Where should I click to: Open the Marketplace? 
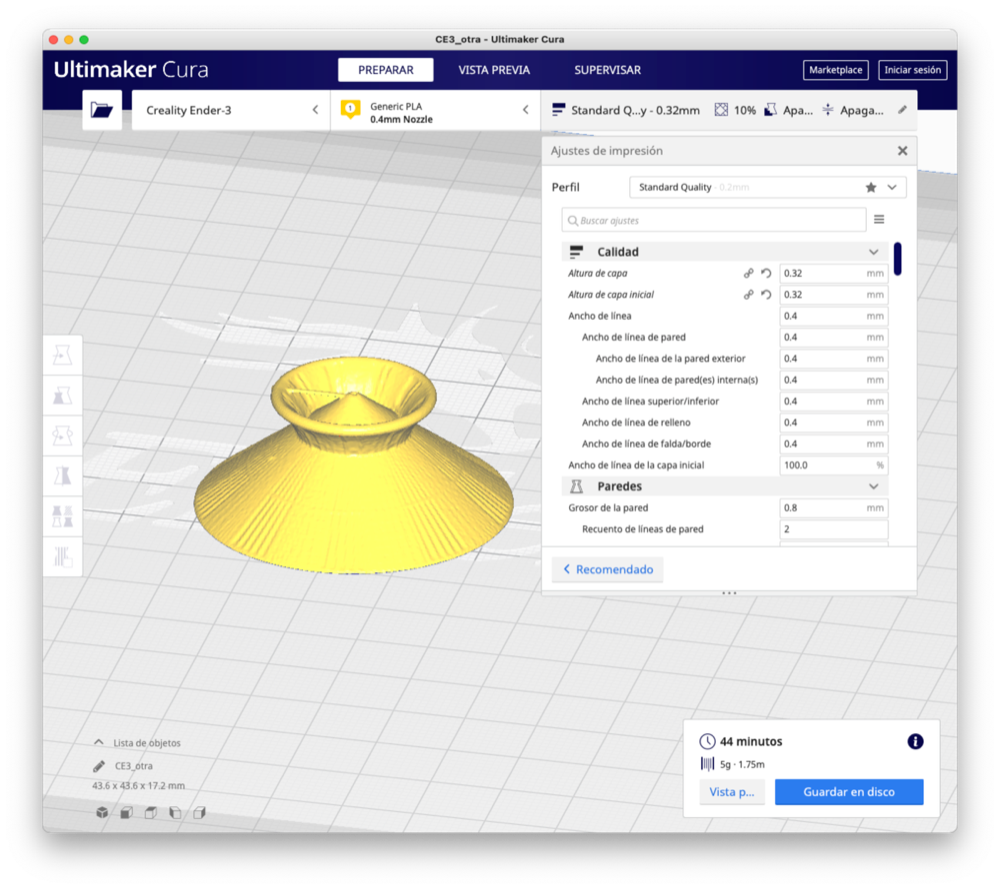[835, 70]
